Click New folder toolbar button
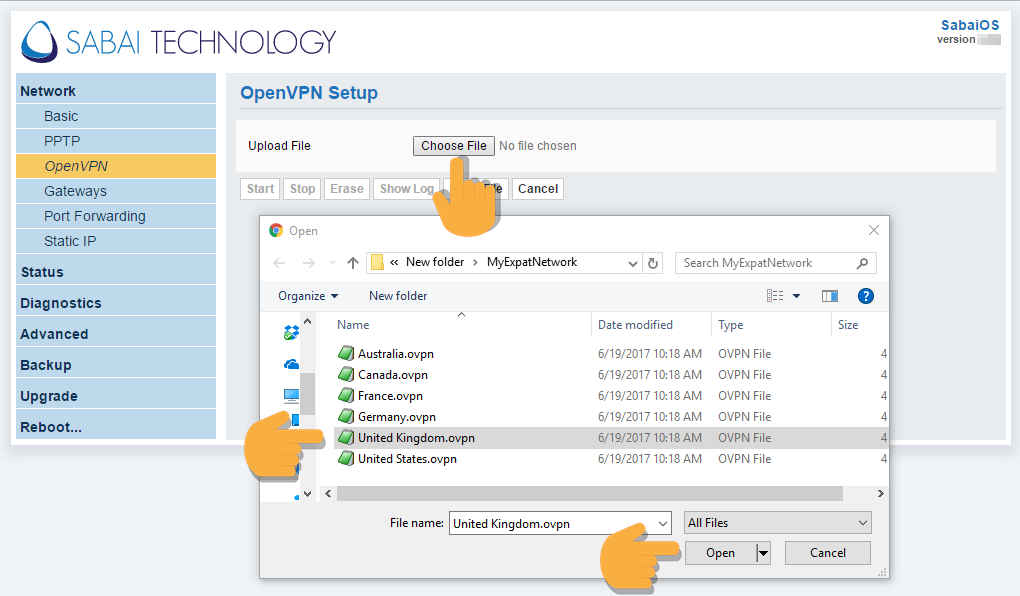1020x596 pixels. point(398,296)
